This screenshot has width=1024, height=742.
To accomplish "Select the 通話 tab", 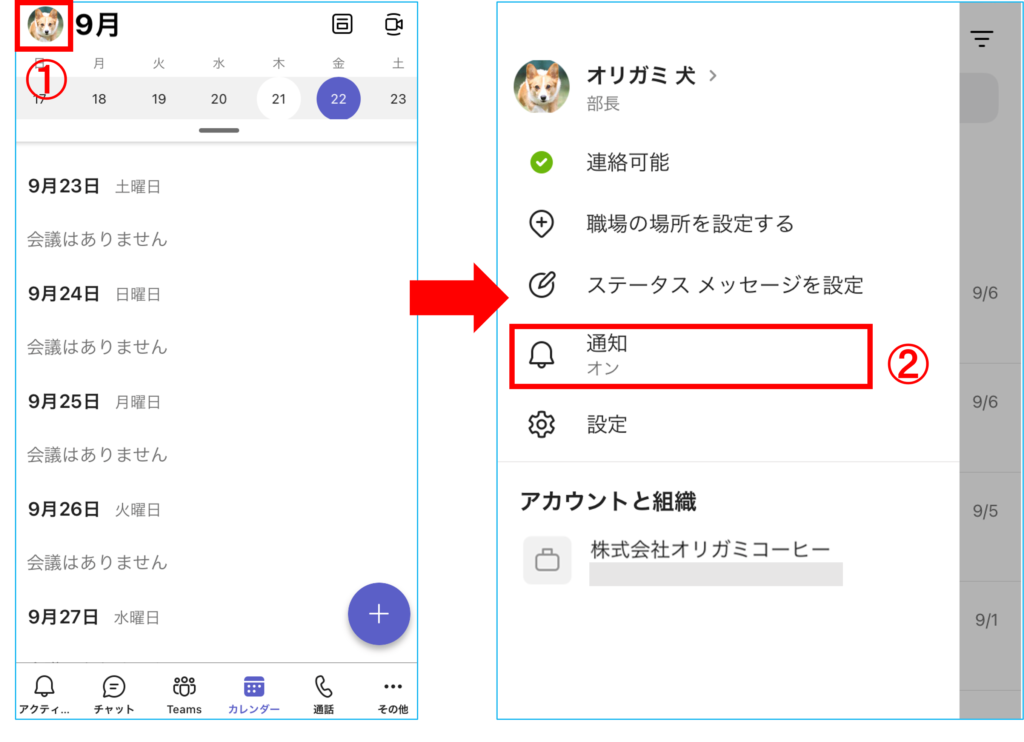I will tap(323, 694).
